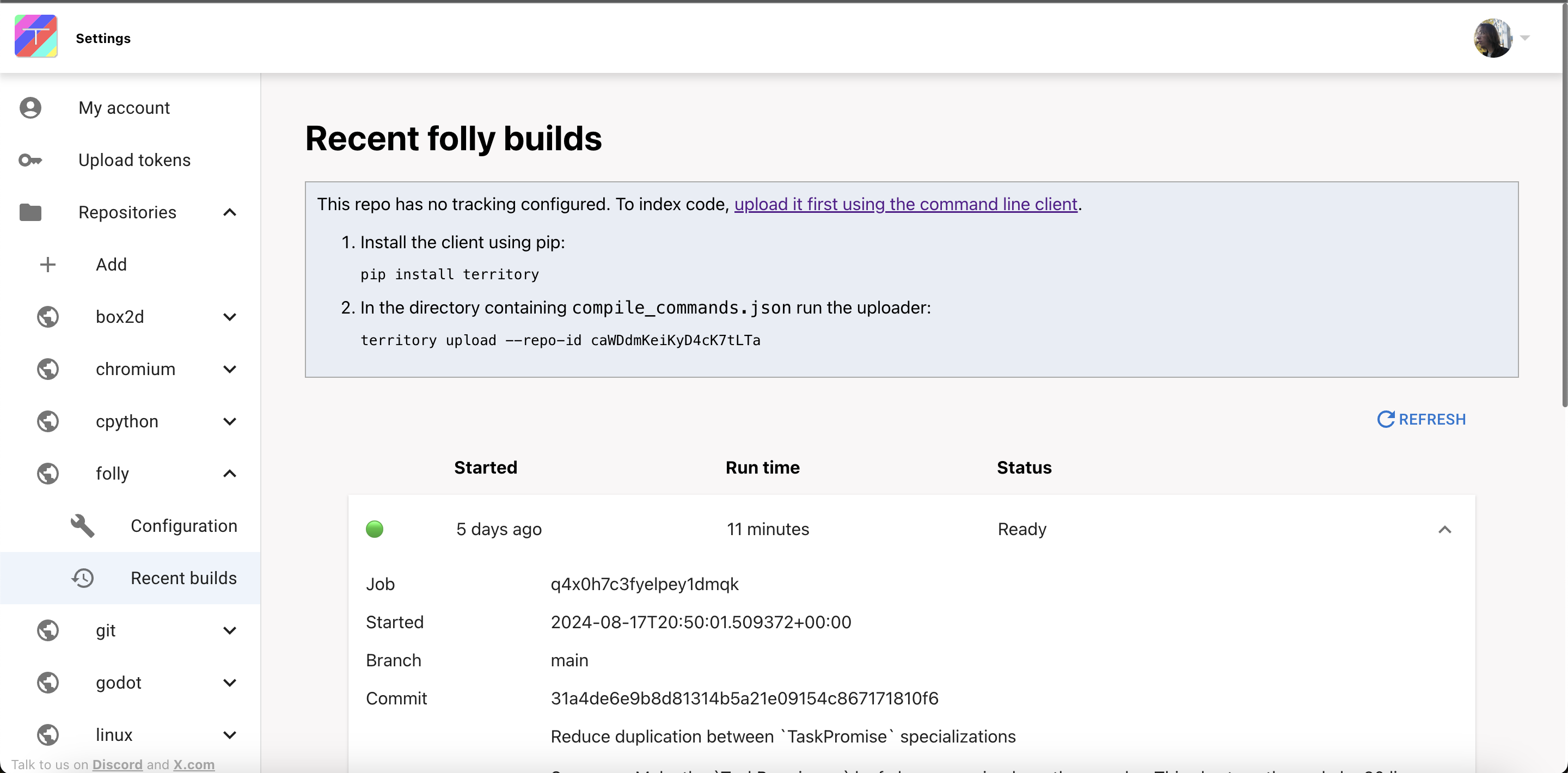The height and width of the screenshot is (773, 1568).
Task: Click the chromium globe icon
Action: (47, 370)
